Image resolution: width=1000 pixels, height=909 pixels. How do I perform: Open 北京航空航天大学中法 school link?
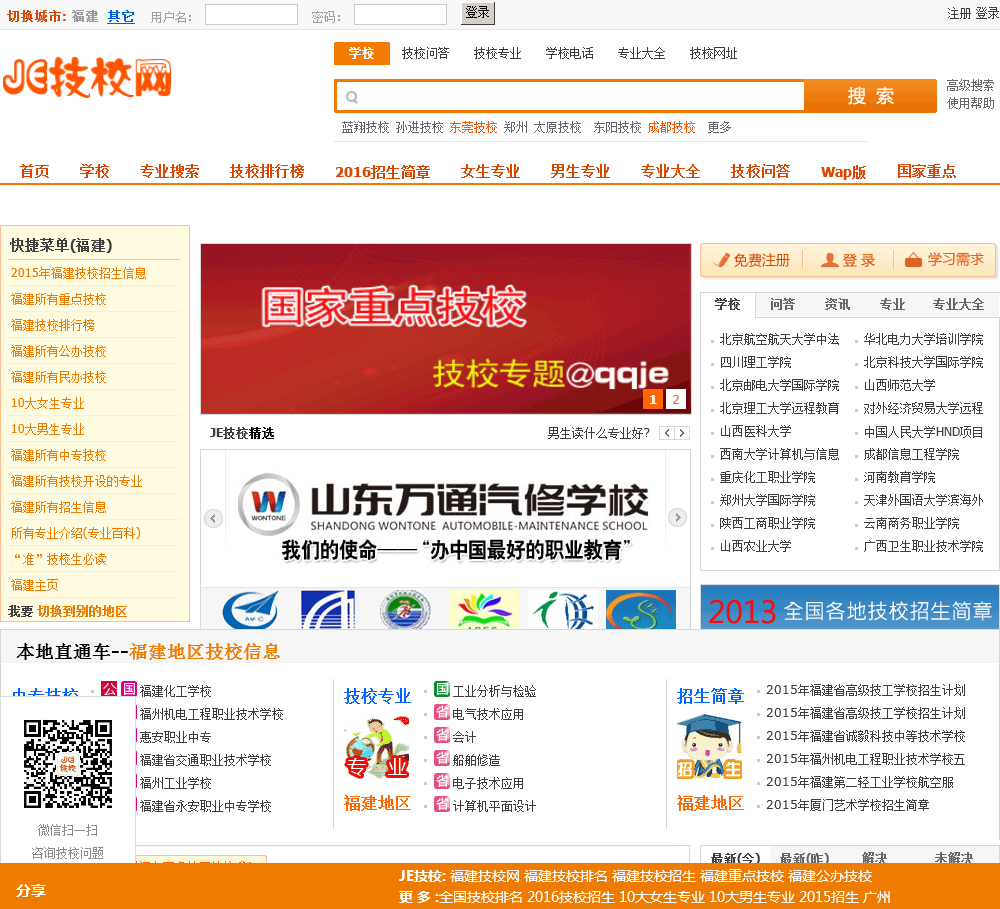point(779,339)
